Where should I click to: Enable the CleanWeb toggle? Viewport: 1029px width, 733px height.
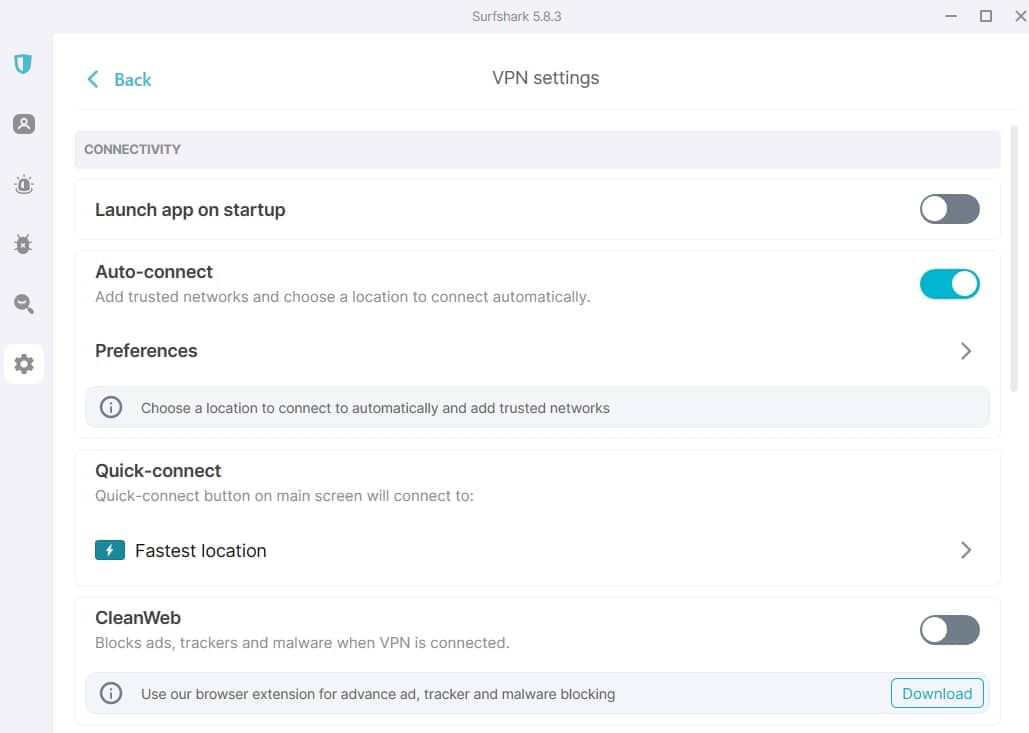(x=949, y=630)
